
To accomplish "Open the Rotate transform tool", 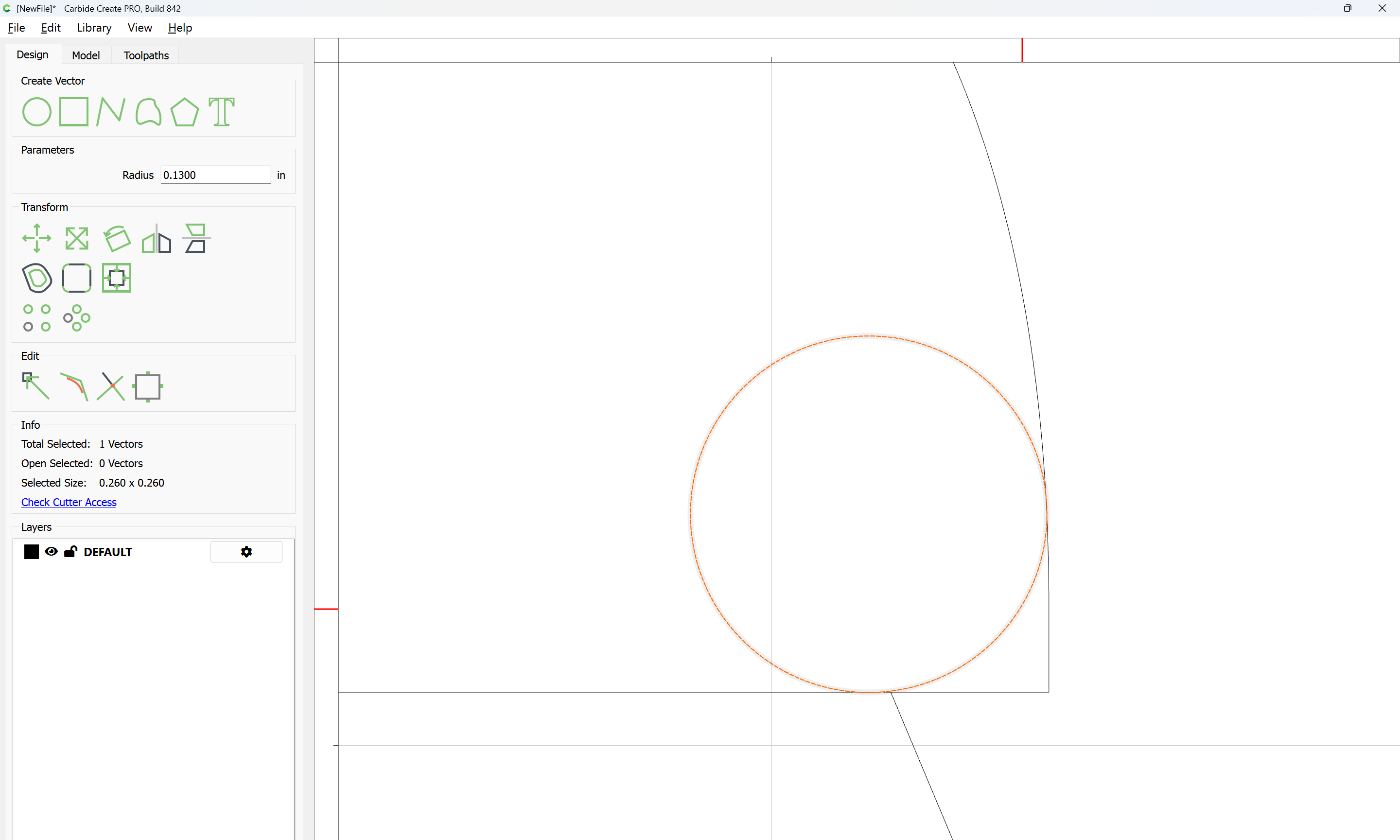I will coord(117,238).
